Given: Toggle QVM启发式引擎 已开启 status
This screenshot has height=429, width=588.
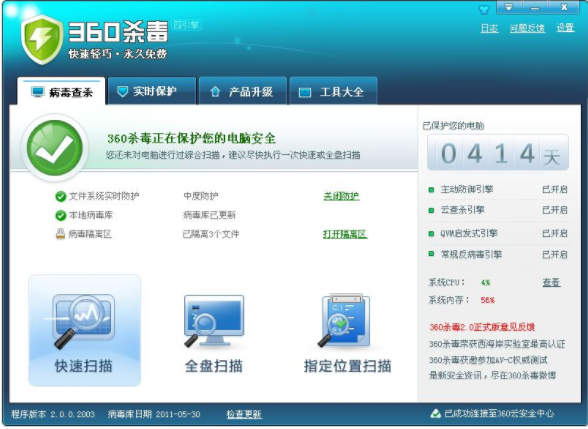Looking at the screenshot, I should tap(555, 233).
